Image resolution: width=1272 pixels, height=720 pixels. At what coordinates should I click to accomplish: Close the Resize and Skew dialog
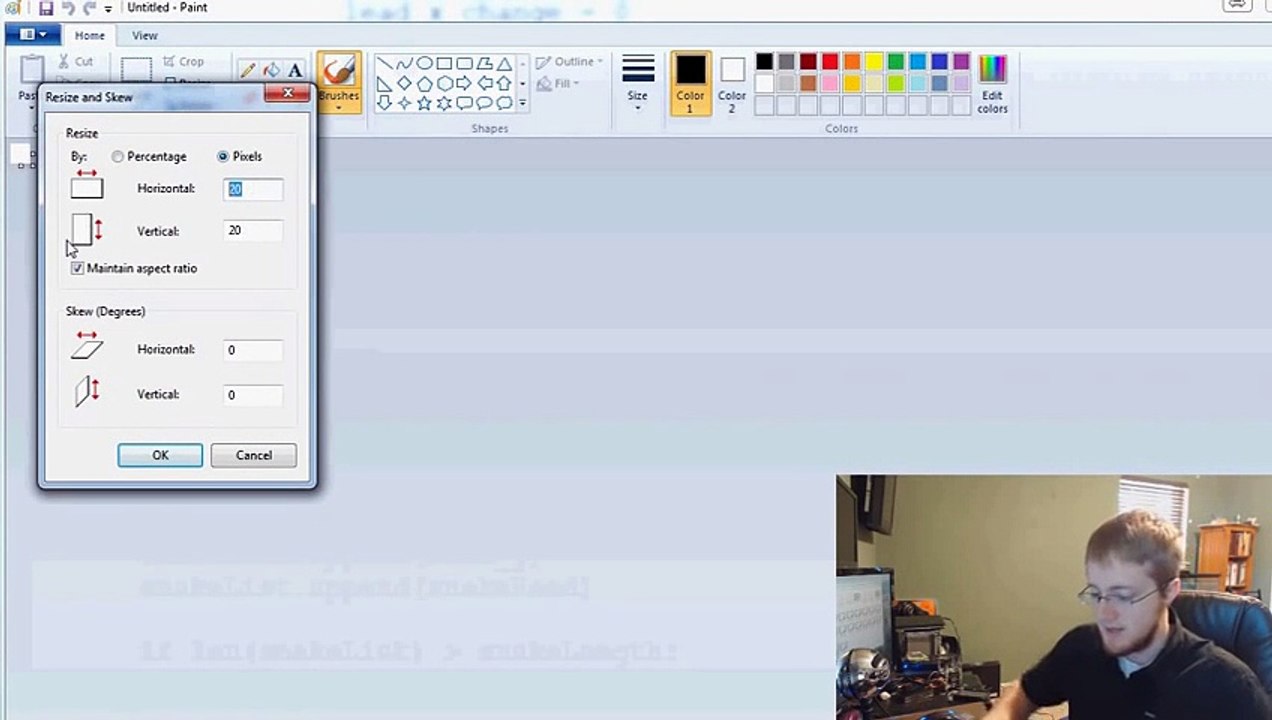point(287,94)
